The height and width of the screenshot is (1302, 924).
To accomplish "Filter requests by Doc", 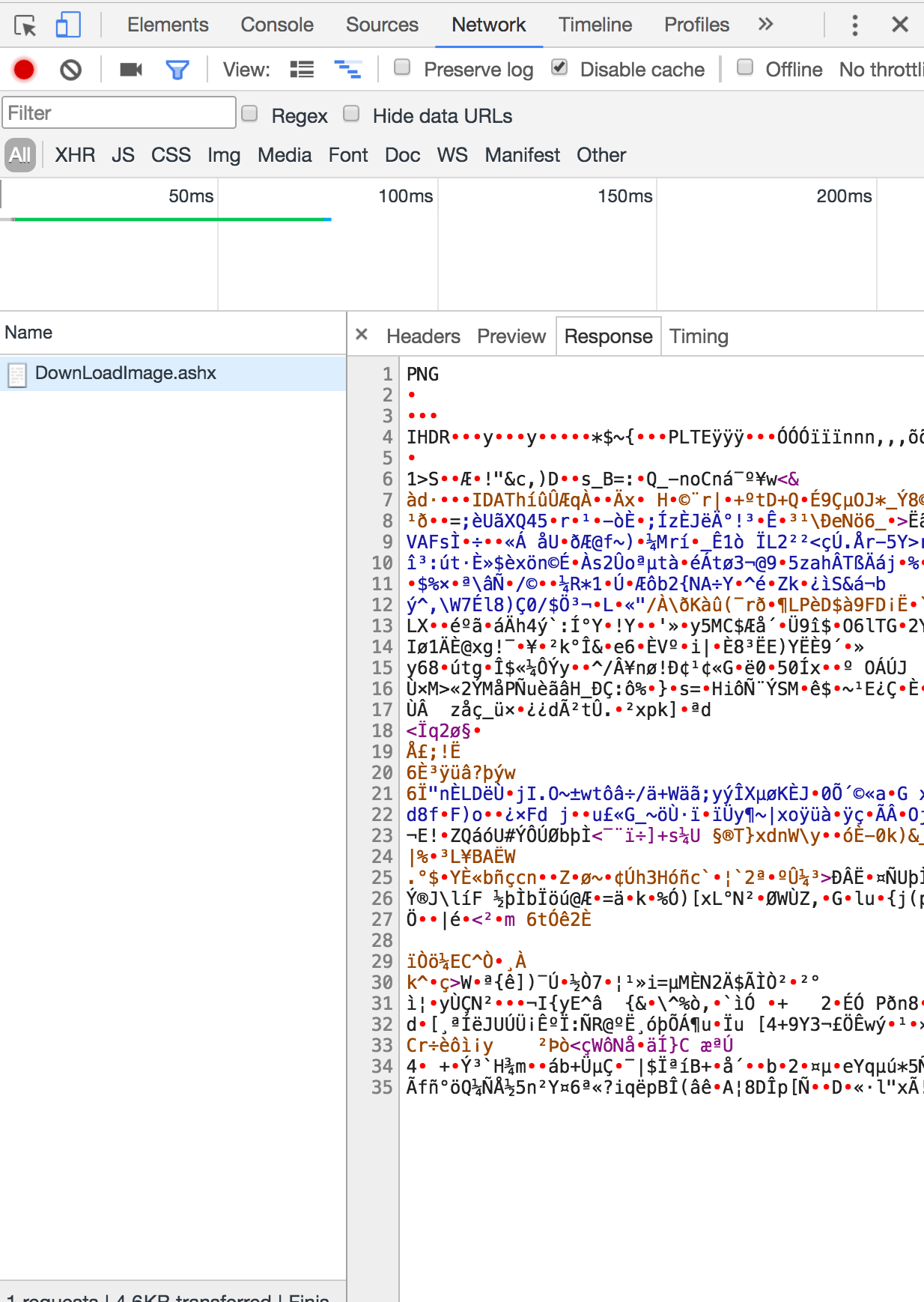I will point(402,155).
